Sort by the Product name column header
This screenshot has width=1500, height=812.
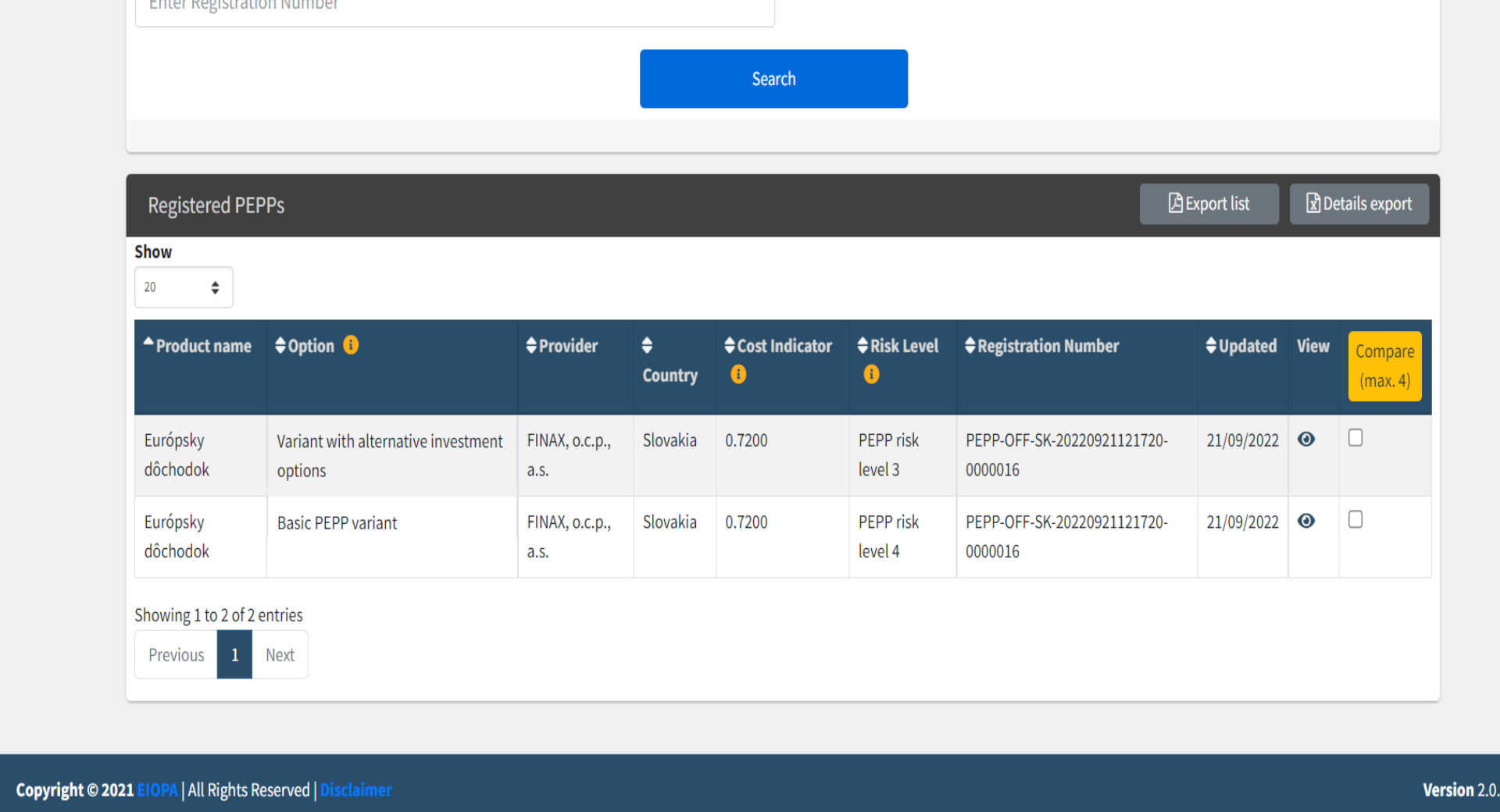pos(198,346)
